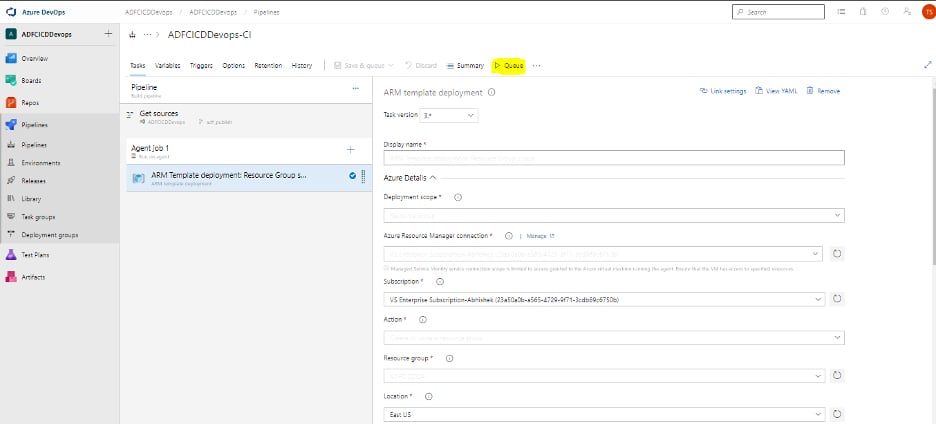Open more actions ellipsis next to Queue
936x424 pixels.
[x=536, y=66]
